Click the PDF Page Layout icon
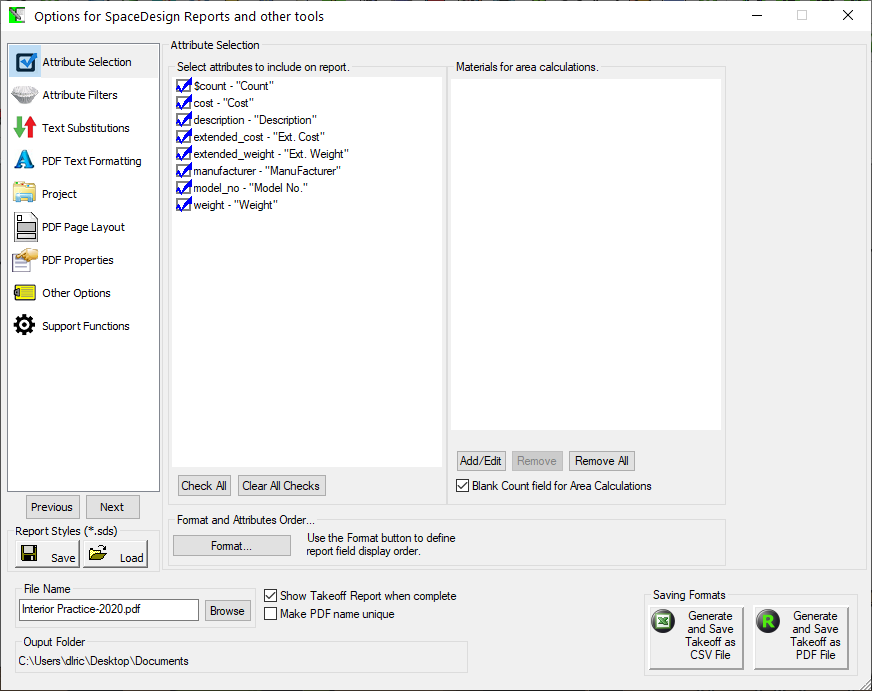 [x=25, y=227]
